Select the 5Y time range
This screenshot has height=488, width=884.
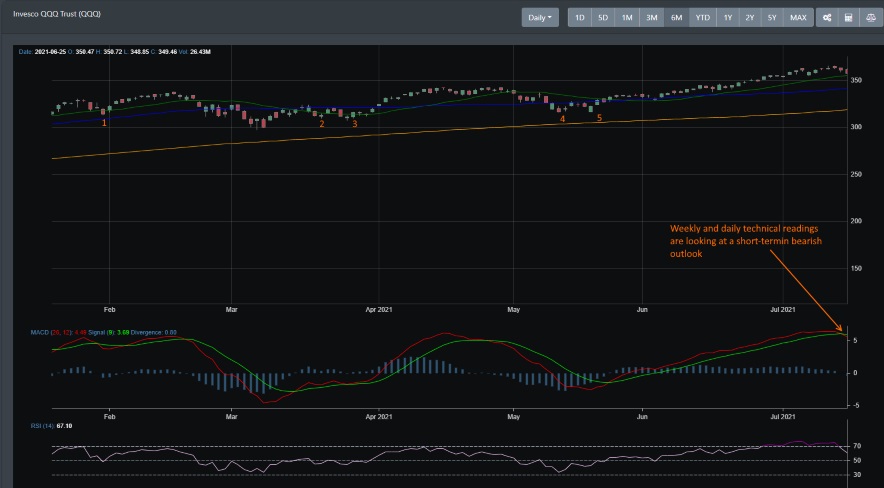pyautogui.click(x=772, y=17)
